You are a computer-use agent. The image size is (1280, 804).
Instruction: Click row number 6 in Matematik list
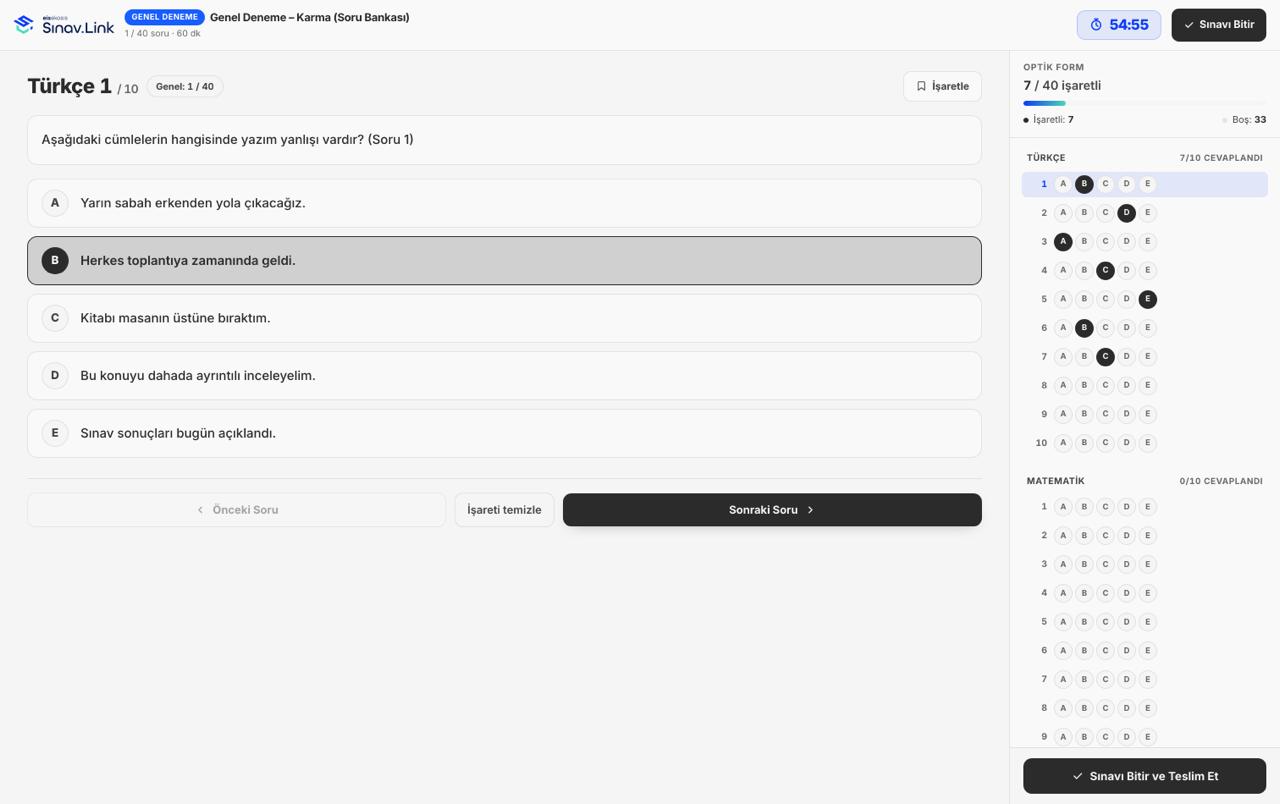(x=1044, y=651)
